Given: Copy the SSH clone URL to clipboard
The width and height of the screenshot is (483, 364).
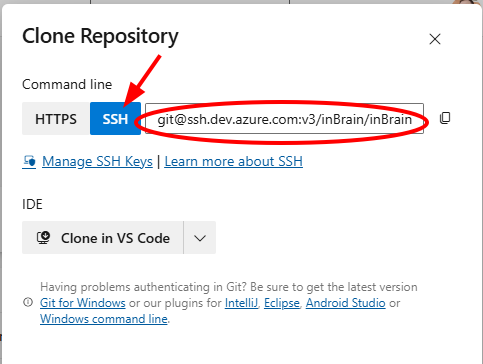Looking at the screenshot, I should pos(445,118).
